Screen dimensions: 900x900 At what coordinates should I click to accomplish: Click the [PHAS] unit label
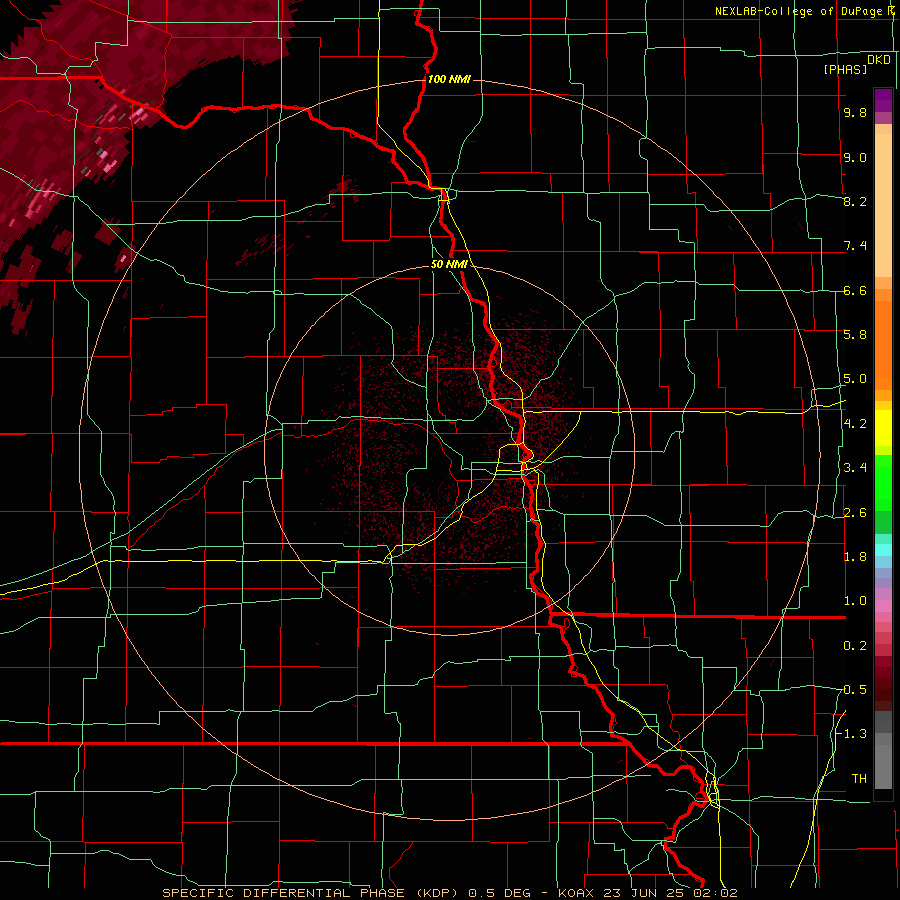845,69
